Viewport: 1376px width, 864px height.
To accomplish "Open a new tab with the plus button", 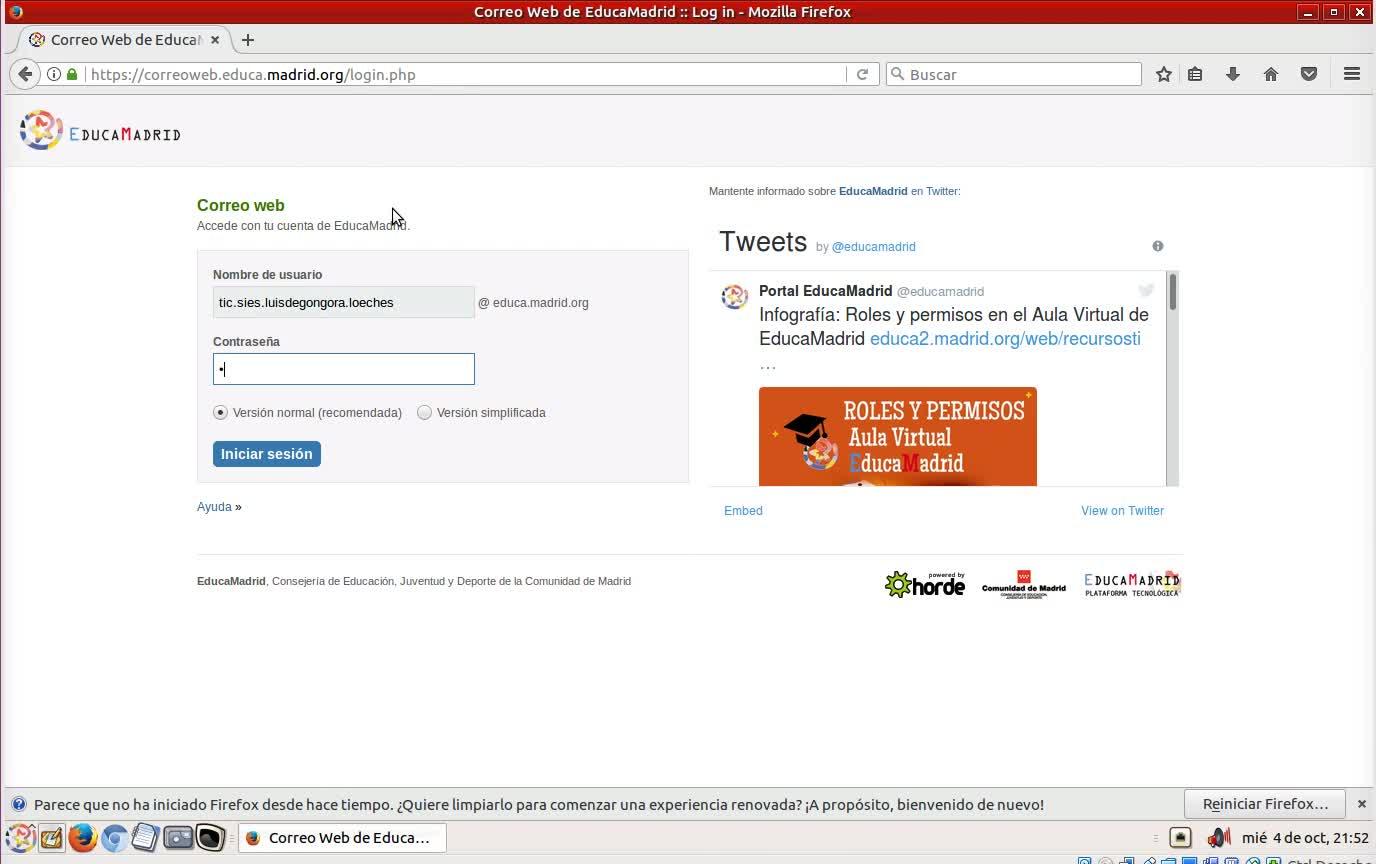I will [248, 40].
